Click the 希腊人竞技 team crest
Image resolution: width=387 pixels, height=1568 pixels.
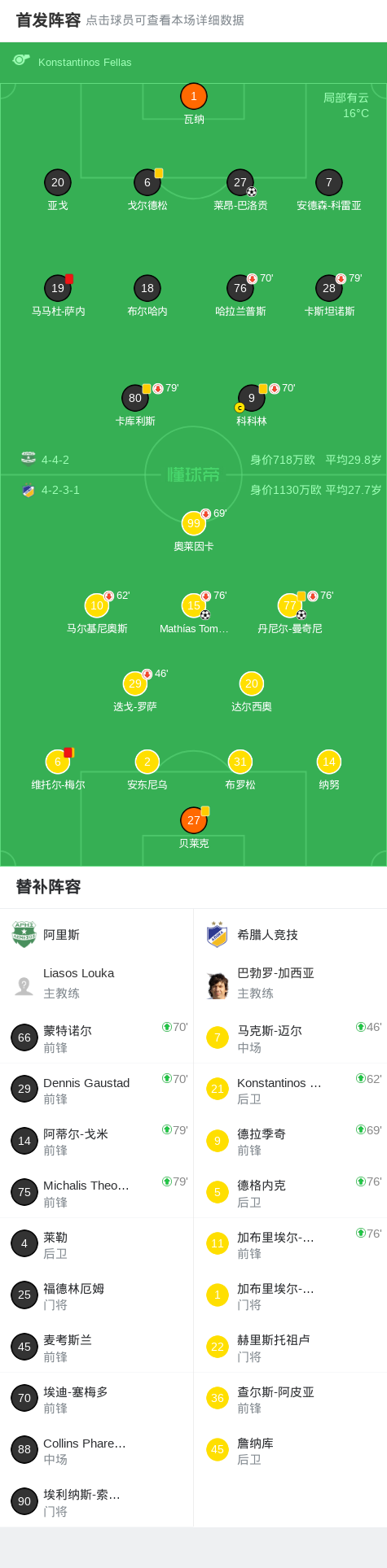217,934
